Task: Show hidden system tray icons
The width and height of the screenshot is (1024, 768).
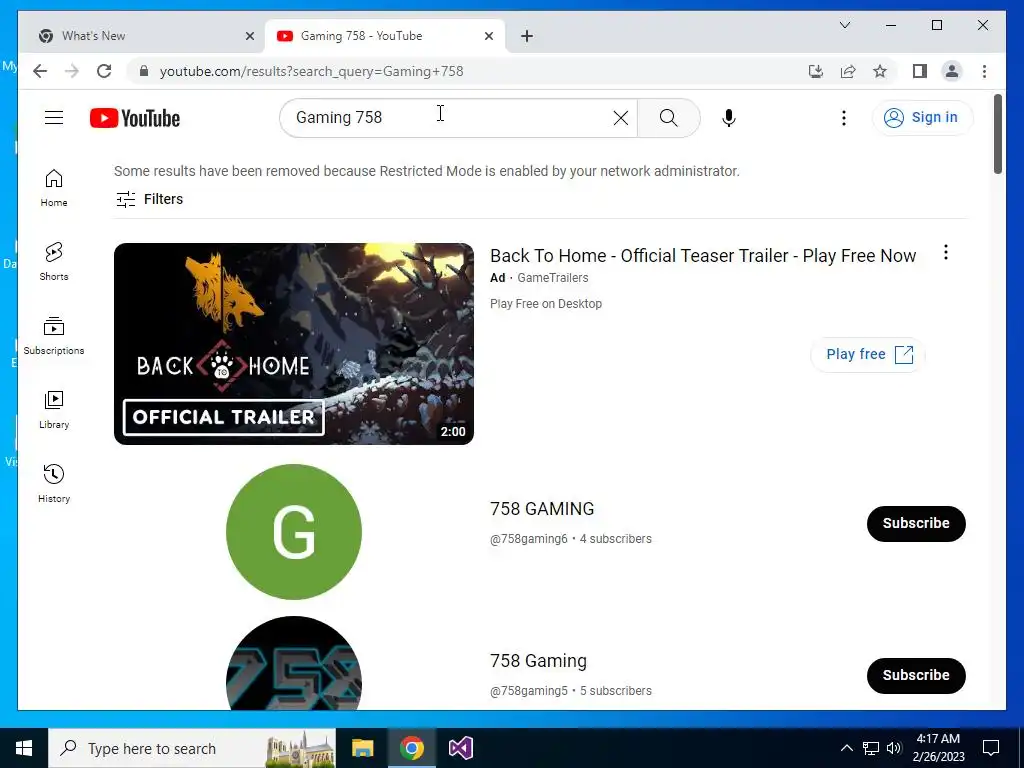Action: click(x=846, y=748)
